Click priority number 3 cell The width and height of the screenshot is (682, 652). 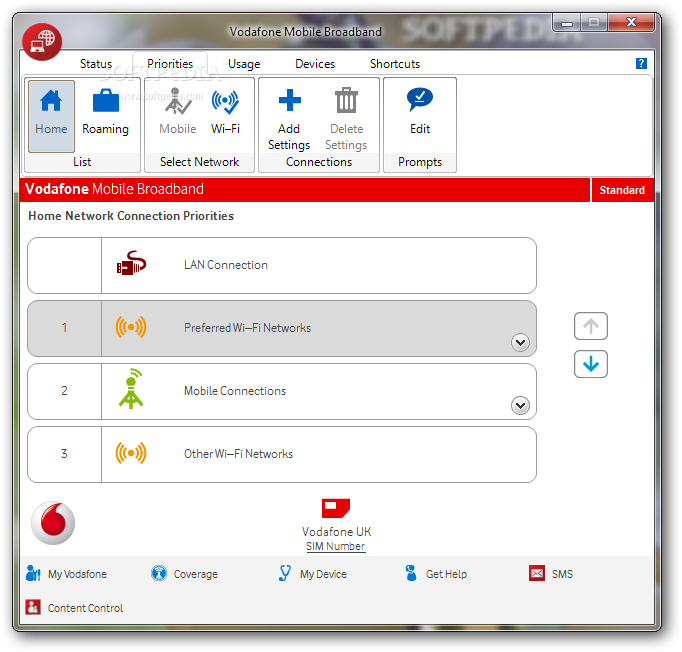[64, 454]
